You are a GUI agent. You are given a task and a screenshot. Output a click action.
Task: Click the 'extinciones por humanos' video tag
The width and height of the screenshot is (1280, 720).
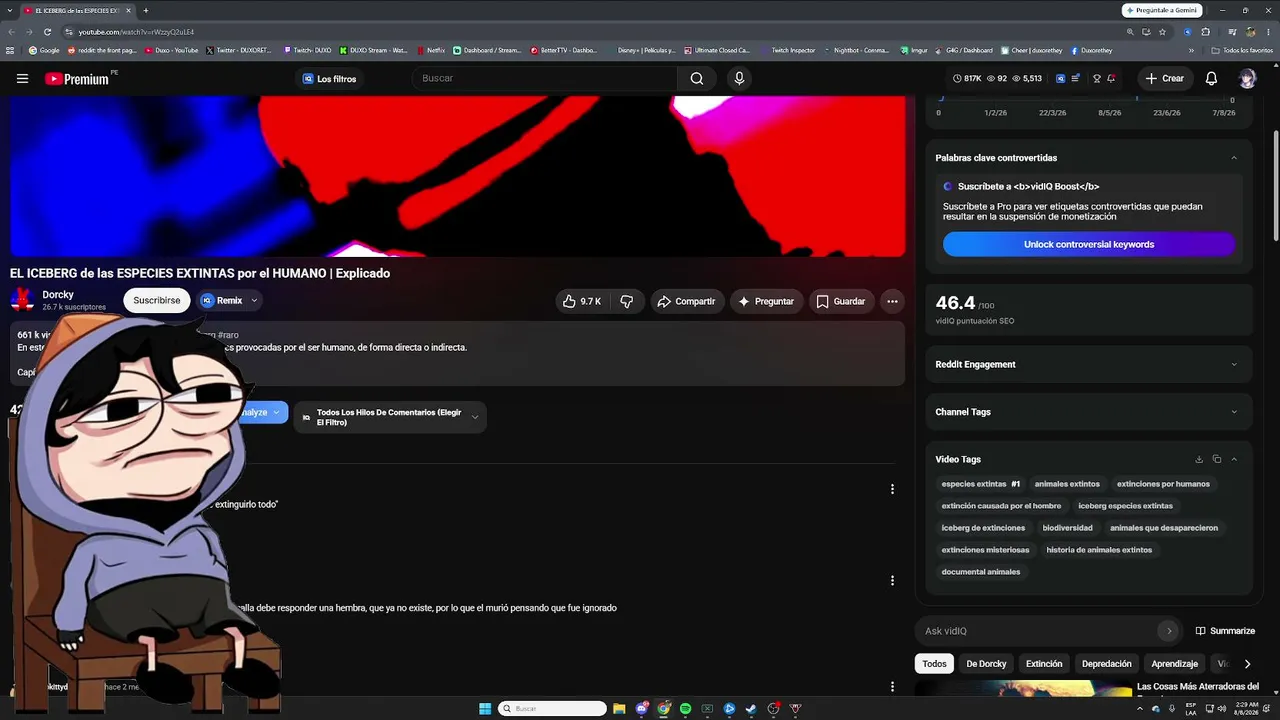pos(1163,484)
